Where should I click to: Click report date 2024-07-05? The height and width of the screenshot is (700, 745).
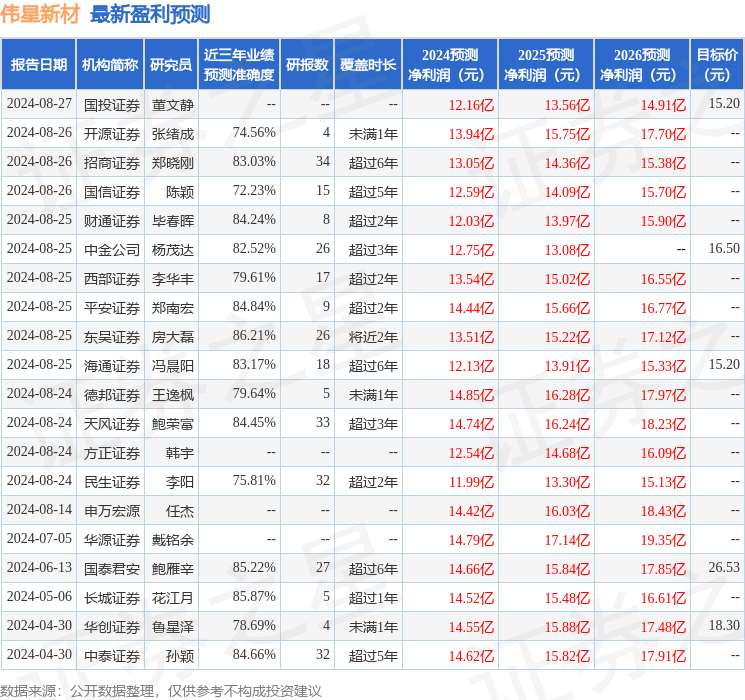point(39,538)
